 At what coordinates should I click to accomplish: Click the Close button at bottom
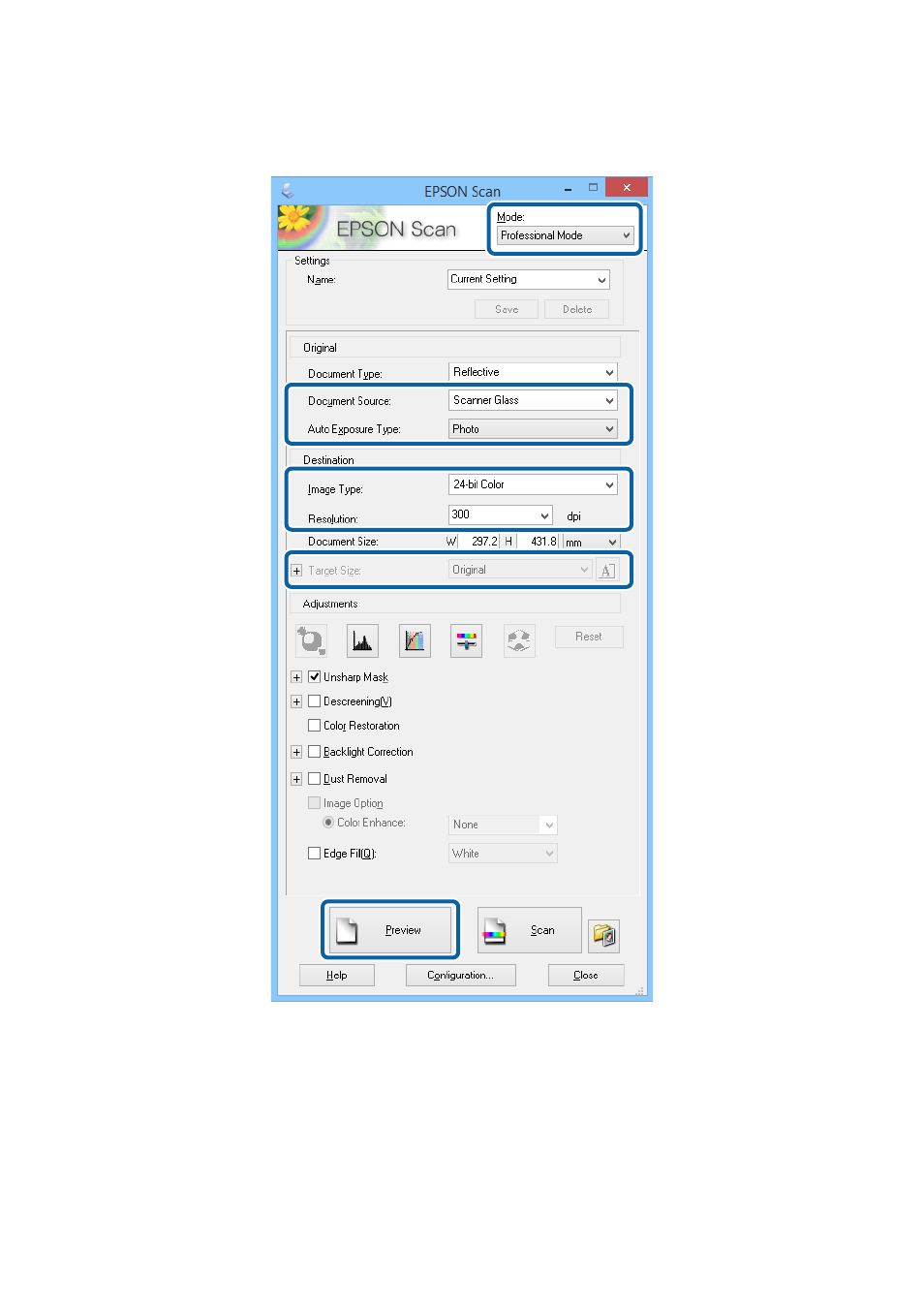[586, 975]
